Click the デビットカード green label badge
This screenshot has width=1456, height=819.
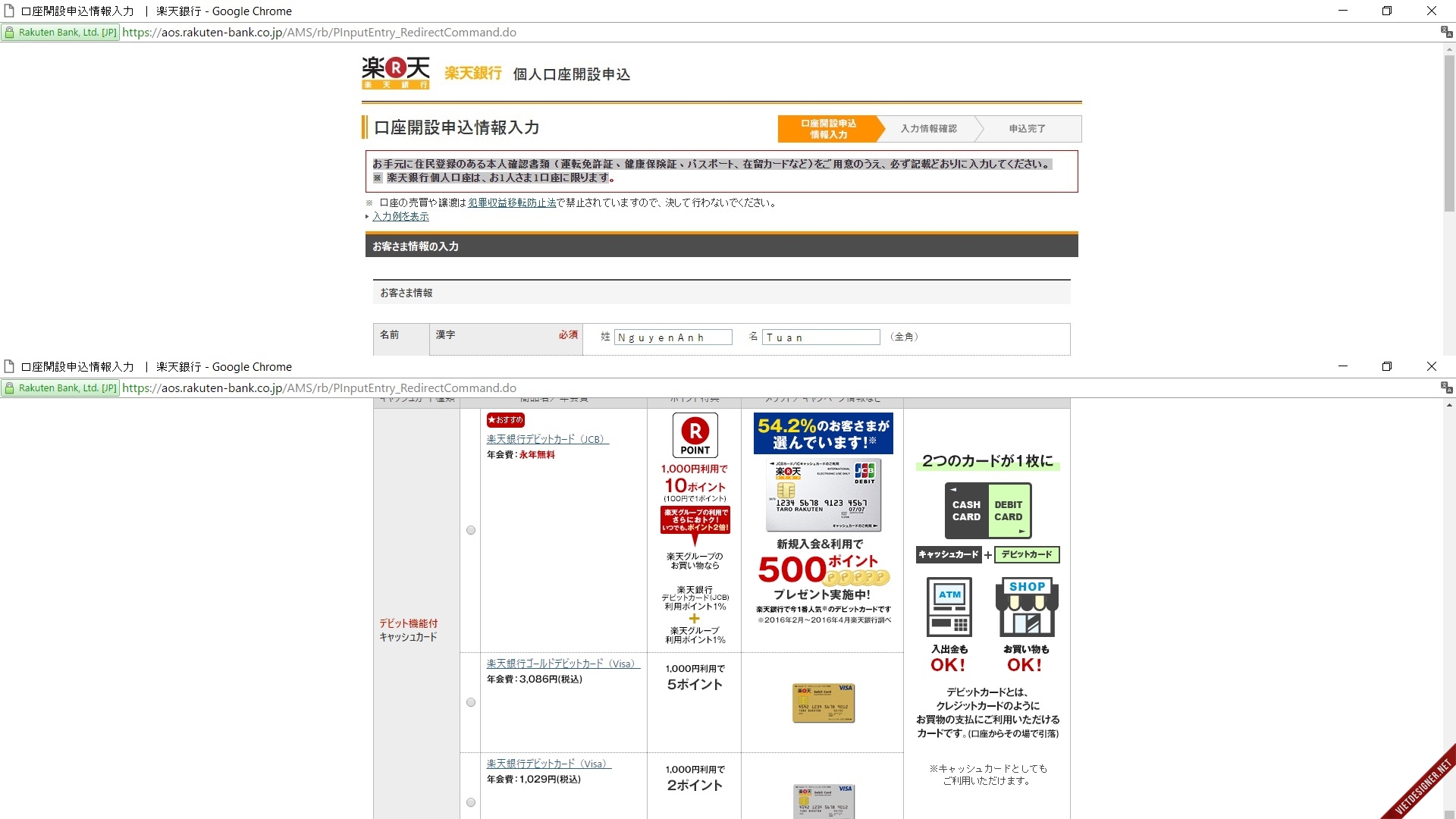(x=1027, y=554)
